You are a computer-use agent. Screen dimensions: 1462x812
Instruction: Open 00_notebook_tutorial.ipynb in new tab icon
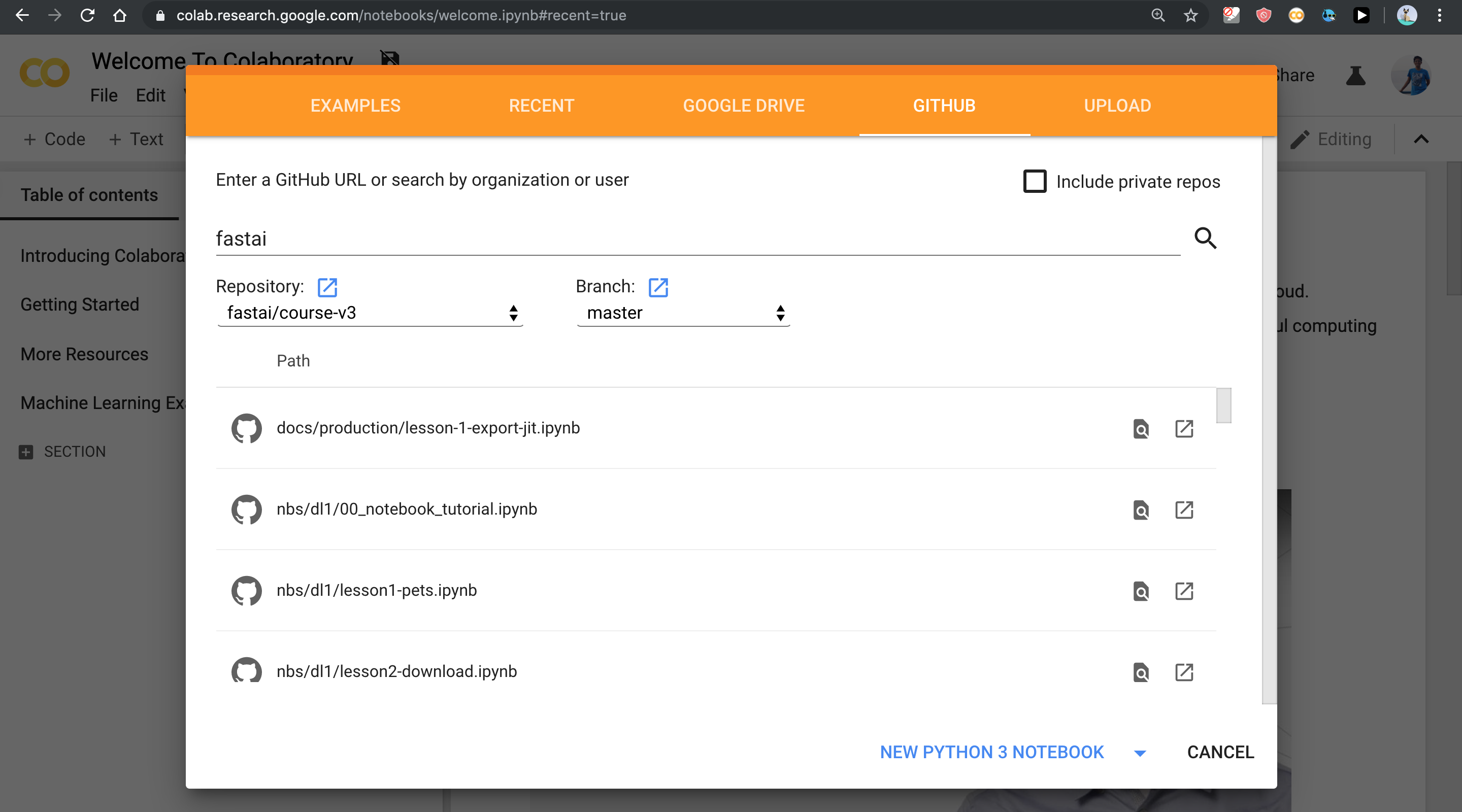[1184, 510]
